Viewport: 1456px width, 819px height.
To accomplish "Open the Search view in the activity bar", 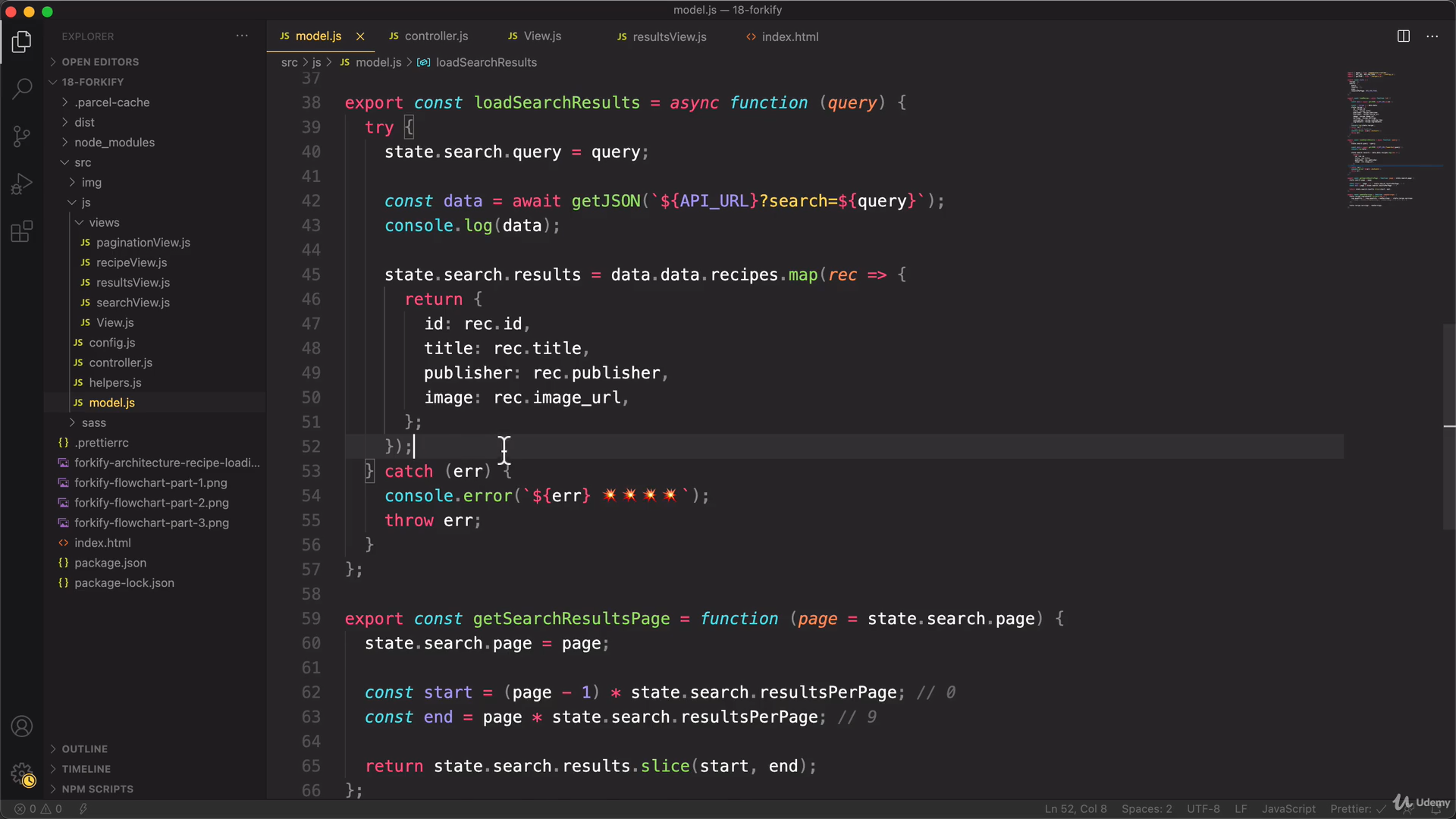I will click(22, 89).
